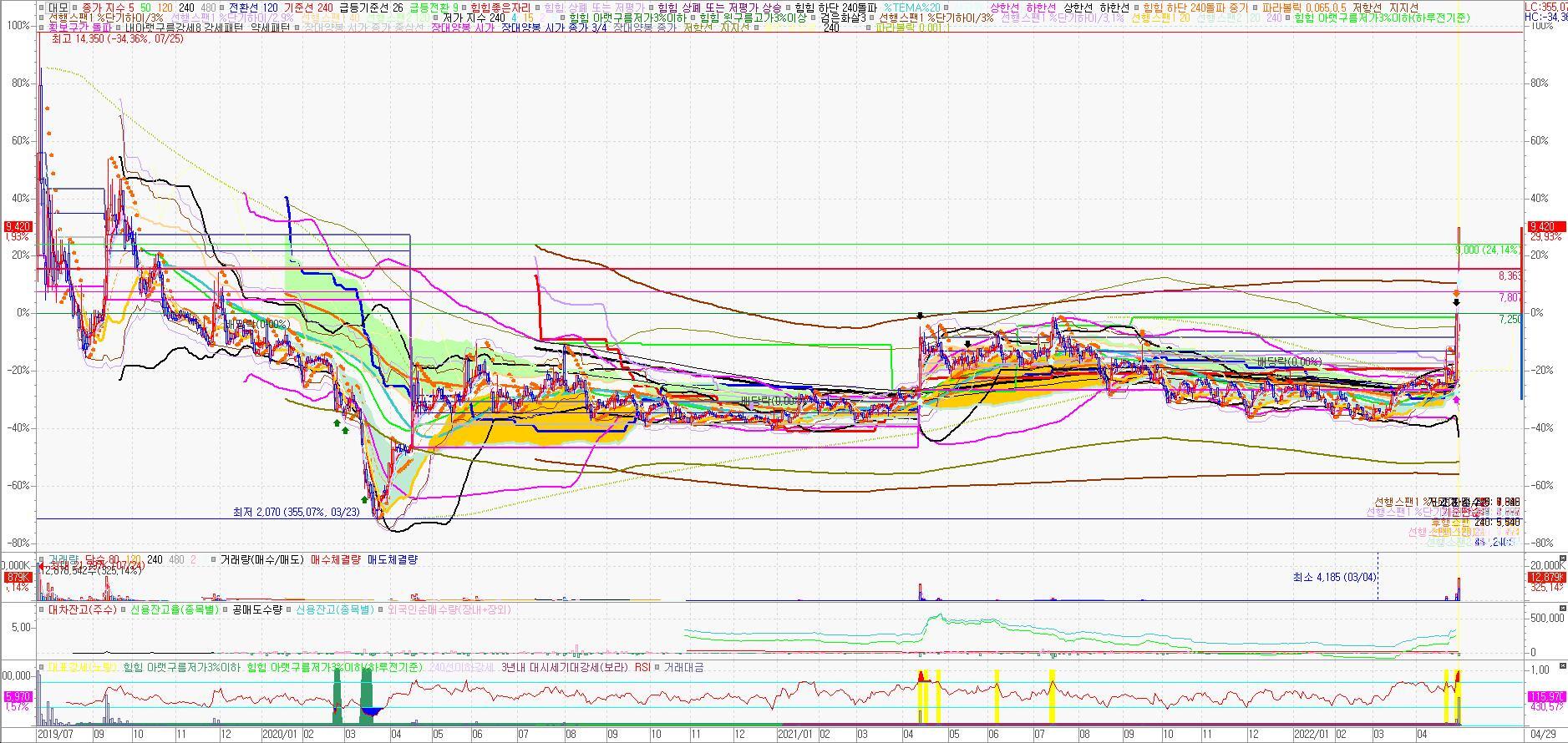Viewport: 1568px width, 743px height.
Task: Select the 기준선 240 indicator label
Action: (x=308, y=7)
